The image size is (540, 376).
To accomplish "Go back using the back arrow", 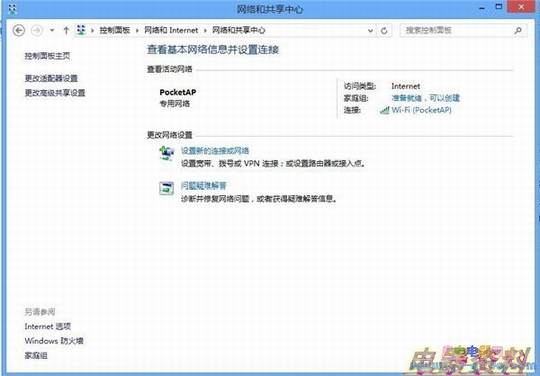I will pos(19,31).
